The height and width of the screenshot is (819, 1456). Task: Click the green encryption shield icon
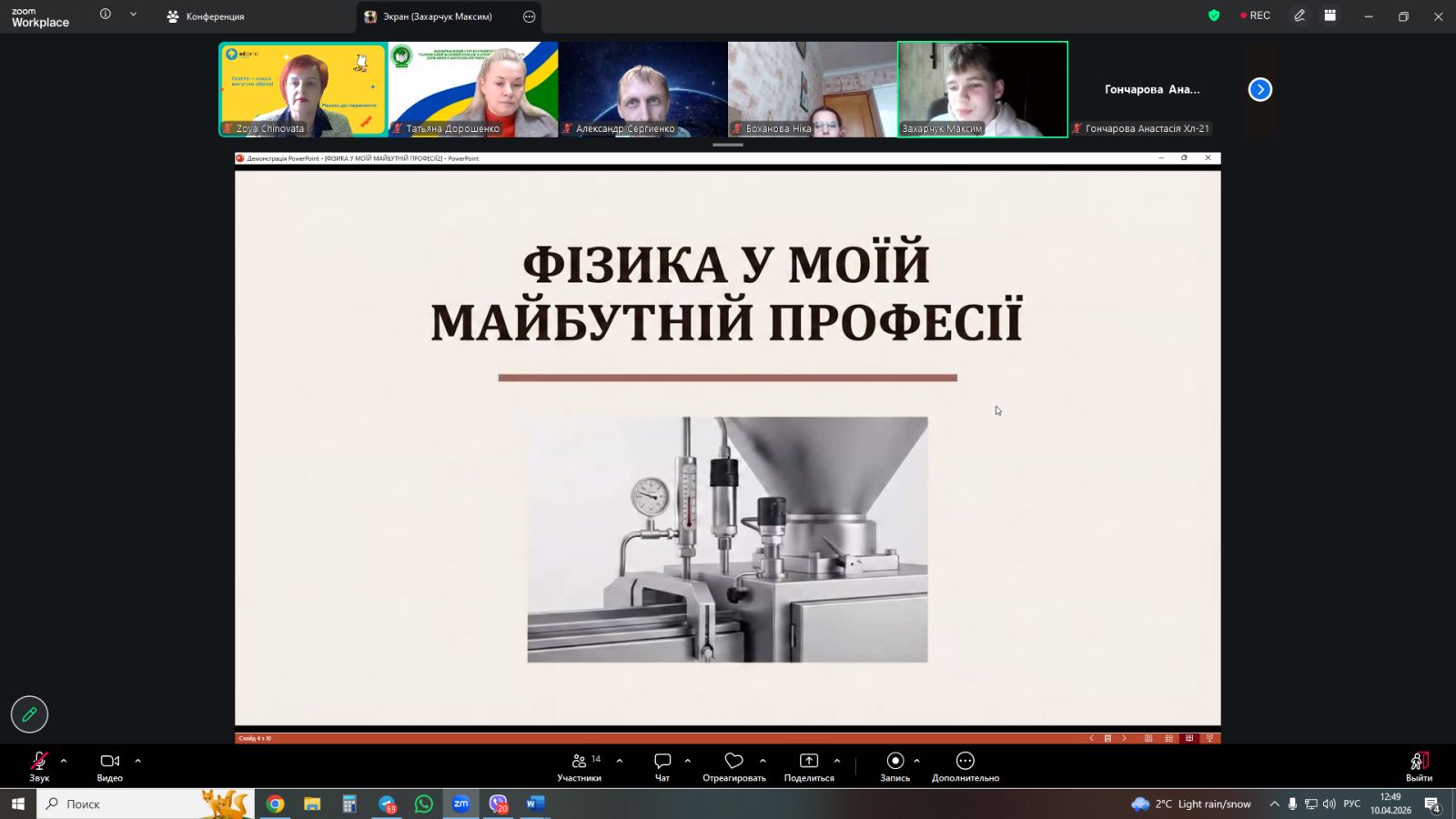[1213, 15]
